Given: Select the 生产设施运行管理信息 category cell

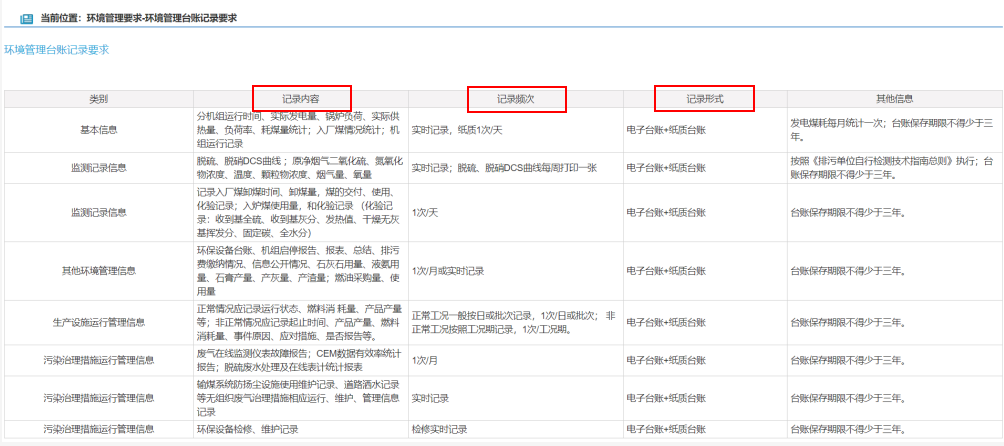Looking at the screenshot, I should [98, 322].
